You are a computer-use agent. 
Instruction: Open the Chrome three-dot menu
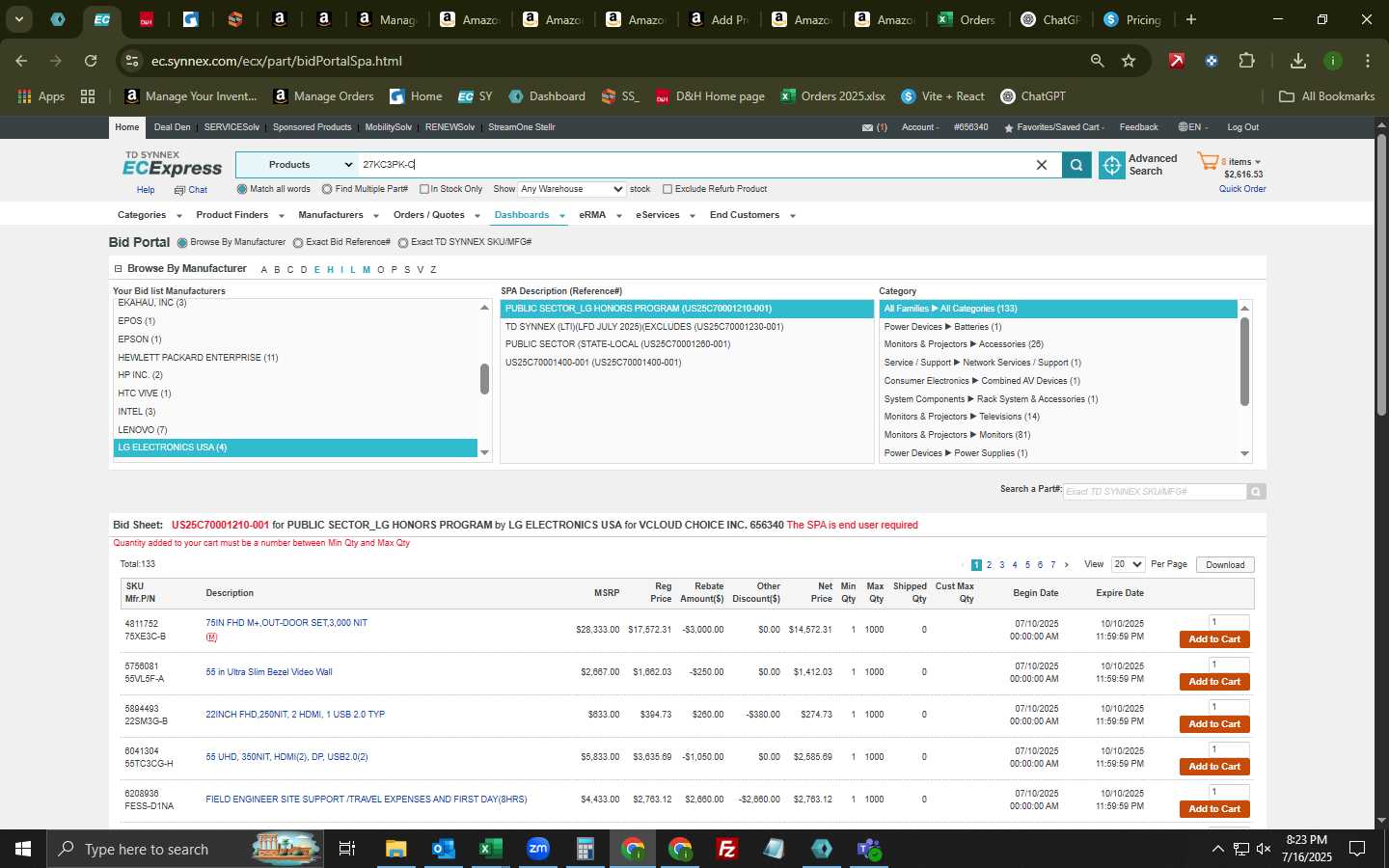(x=1368, y=61)
